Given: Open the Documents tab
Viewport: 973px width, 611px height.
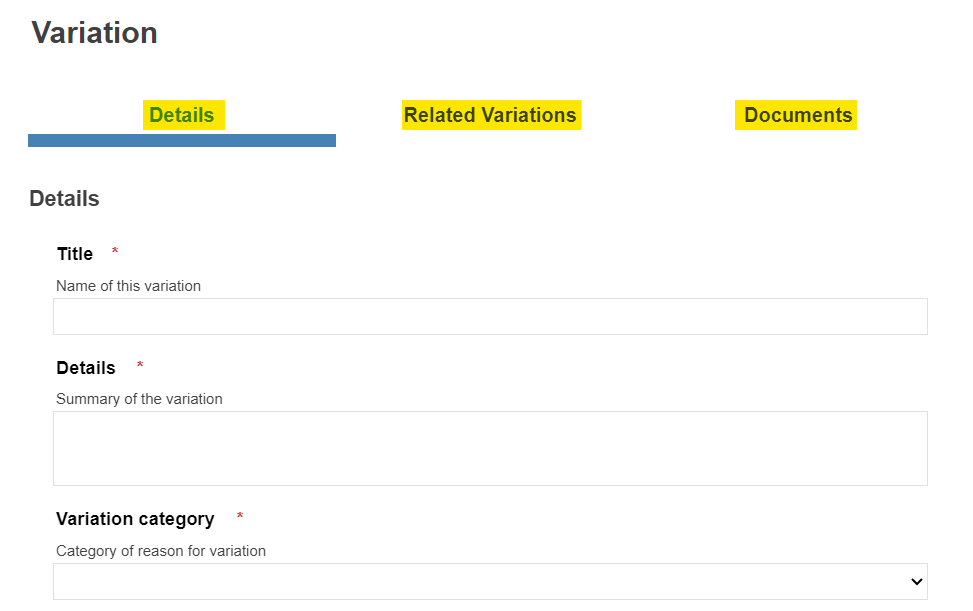Looking at the screenshot, I should click(x=797, y=115).
